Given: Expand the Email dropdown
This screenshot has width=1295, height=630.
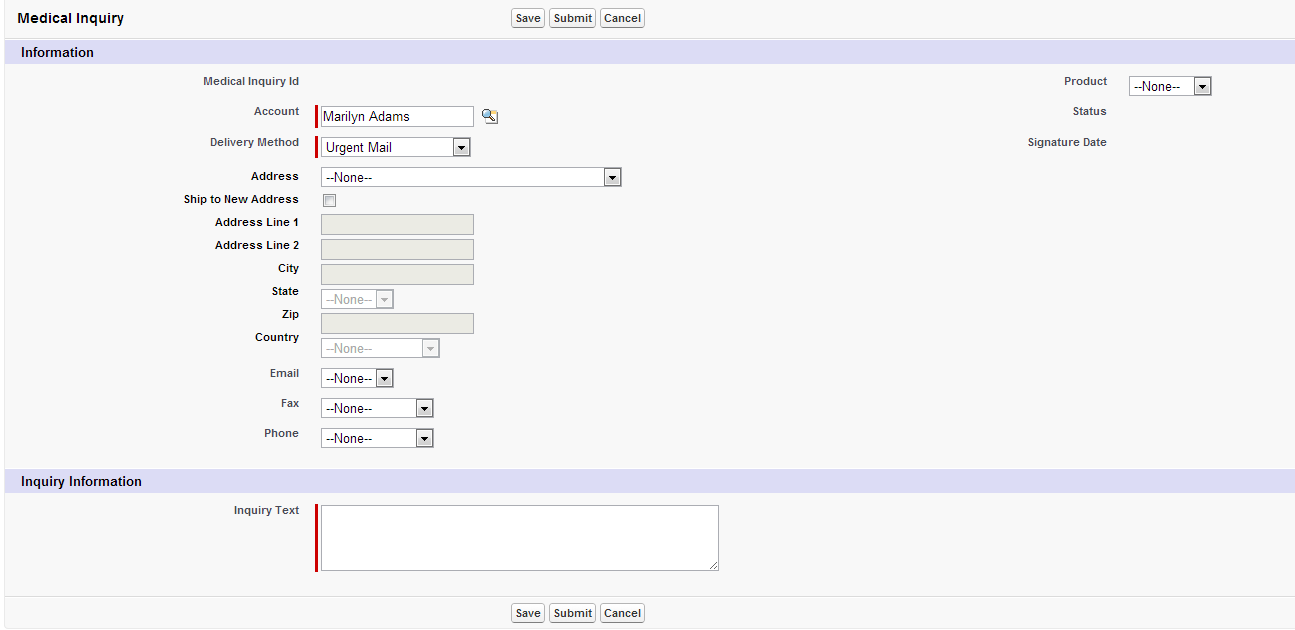Looking at the screenshot, I should (x=357, y=379).
